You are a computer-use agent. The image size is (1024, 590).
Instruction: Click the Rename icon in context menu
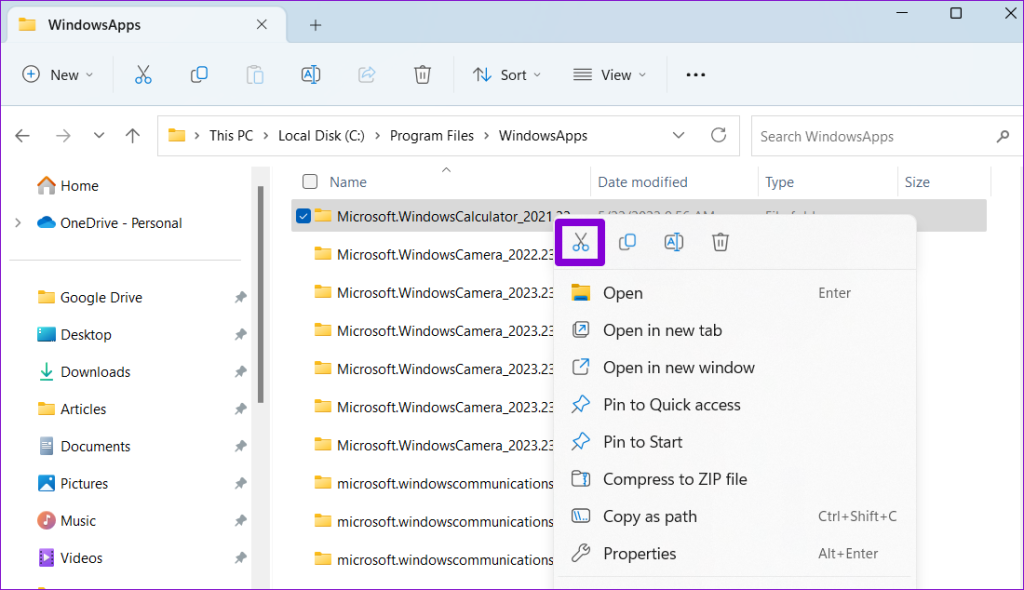[673, 242]
